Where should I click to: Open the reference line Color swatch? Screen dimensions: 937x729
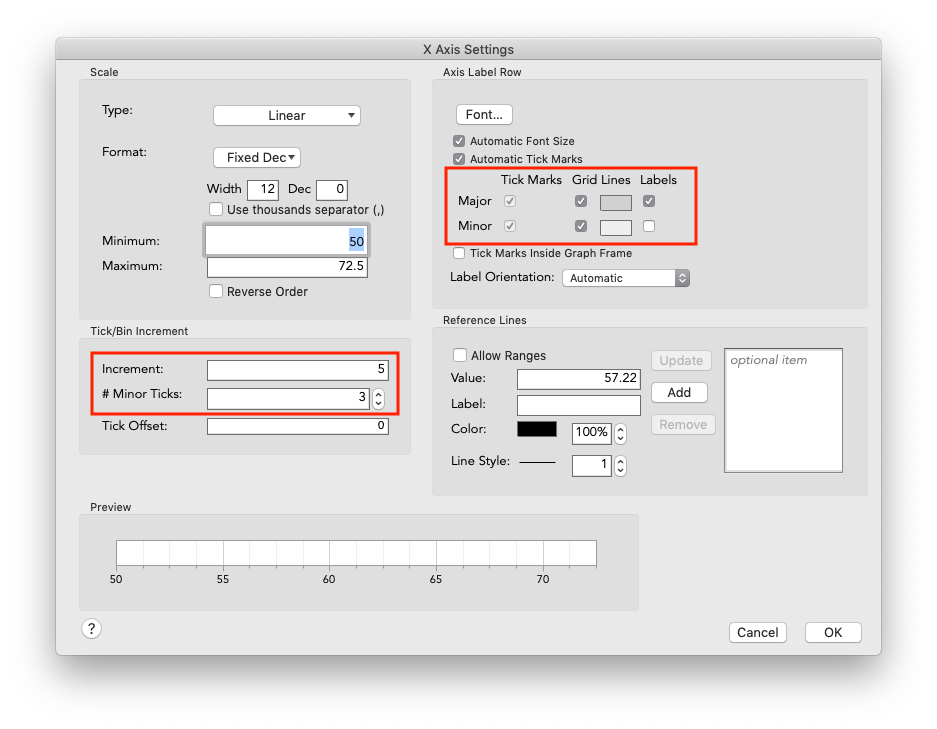[x=536, y=427]
